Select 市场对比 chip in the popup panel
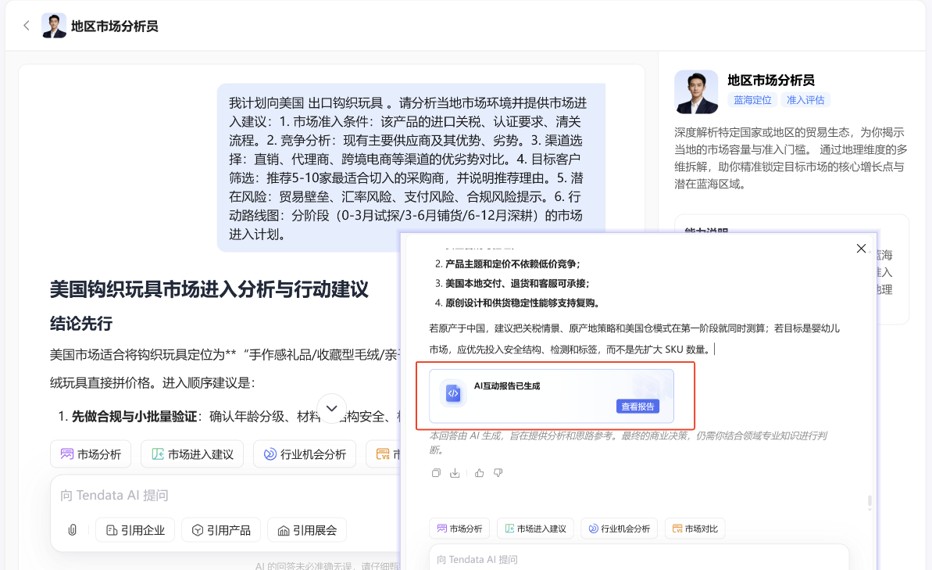932x570 pixels. [695, 528]
